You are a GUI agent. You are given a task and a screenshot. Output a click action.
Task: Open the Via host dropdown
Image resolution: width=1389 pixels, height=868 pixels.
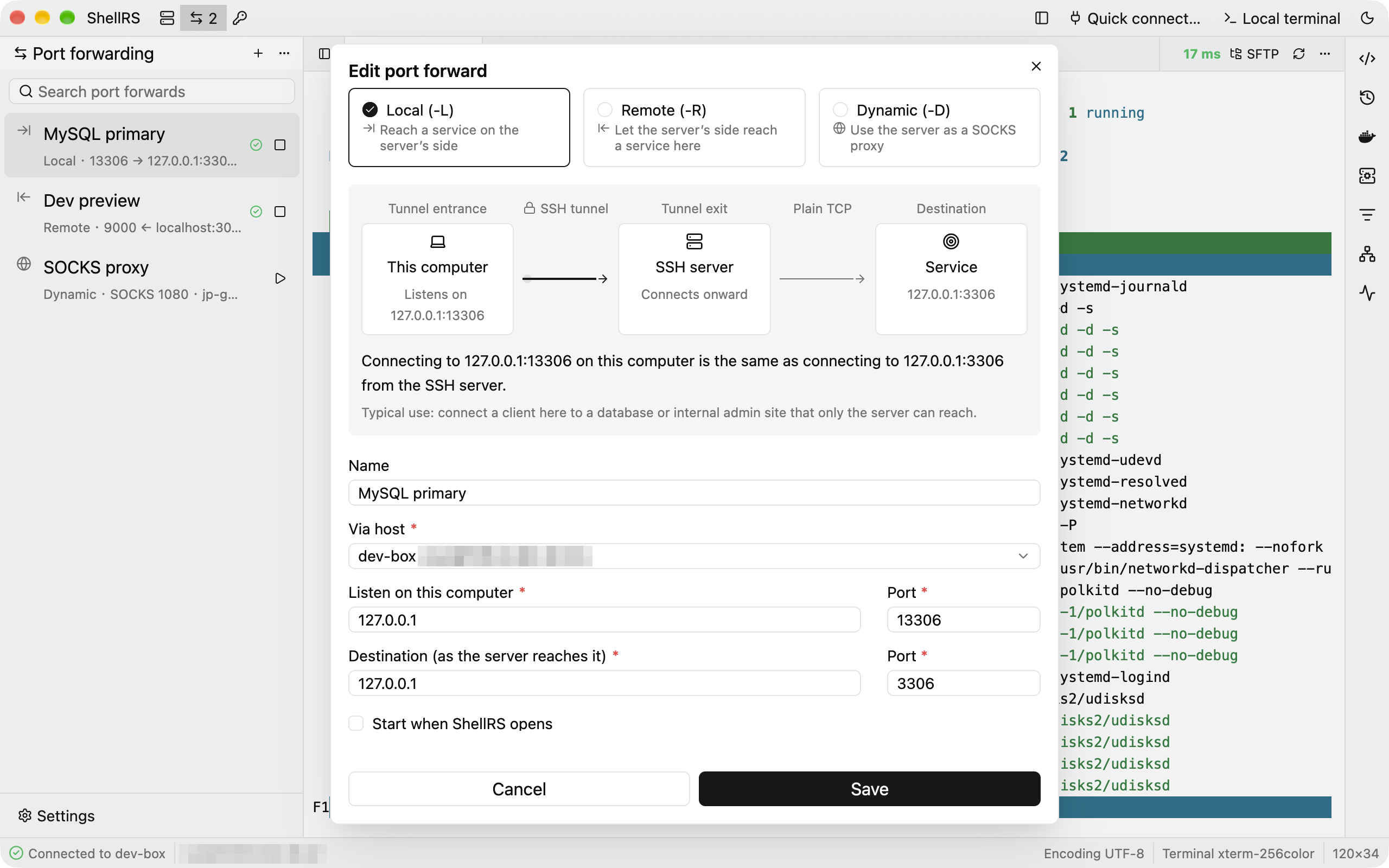[694, 556]
